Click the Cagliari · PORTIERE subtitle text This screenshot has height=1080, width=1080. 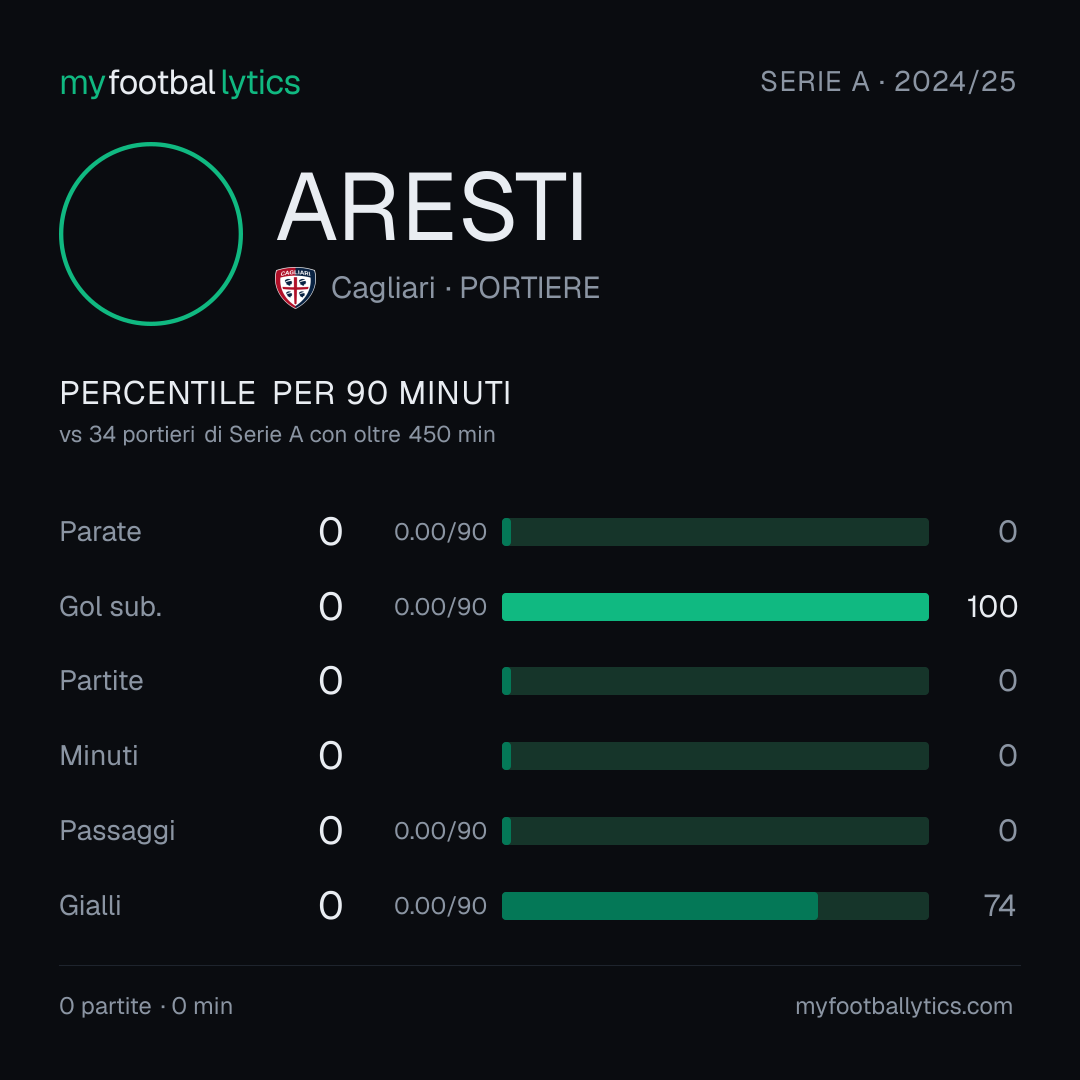[x=465, y=288]
